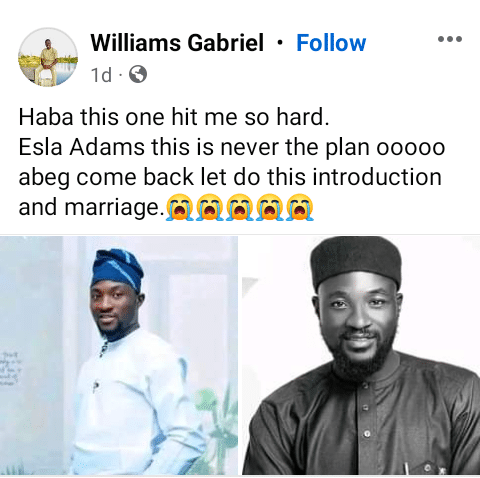
Task: Click the last crying emoji
Action: (300, 207)
